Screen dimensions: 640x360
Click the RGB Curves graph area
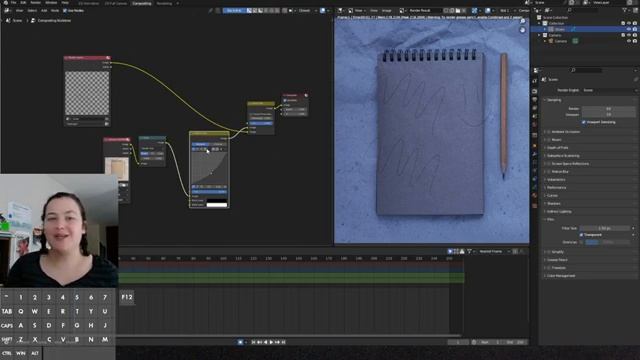pos(209,168)
